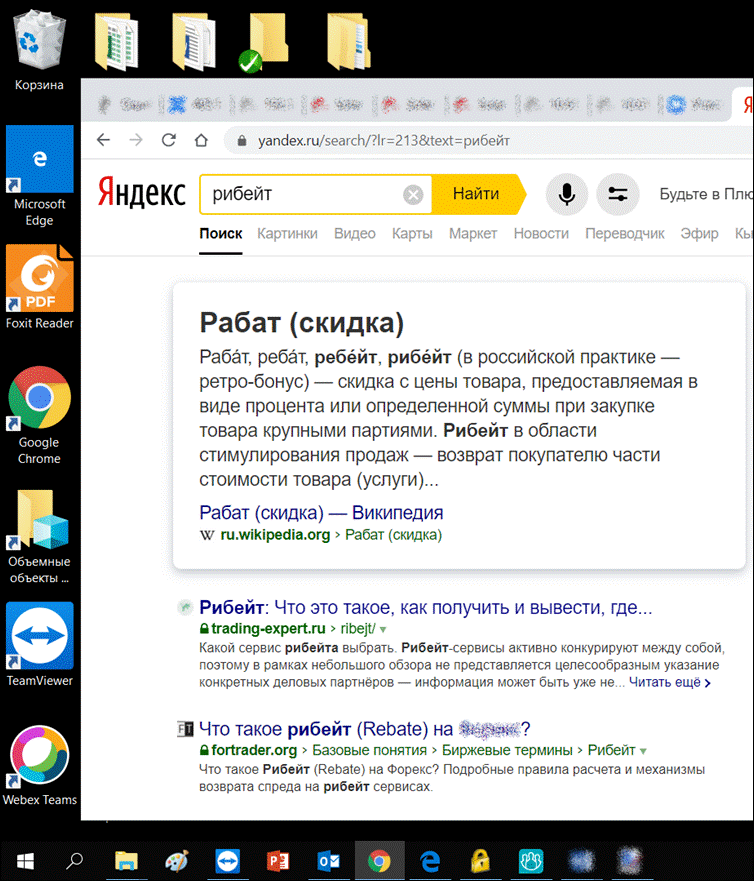Open the teal app icon in taskbar
754x881 pixels.
[x=531, y=861]
